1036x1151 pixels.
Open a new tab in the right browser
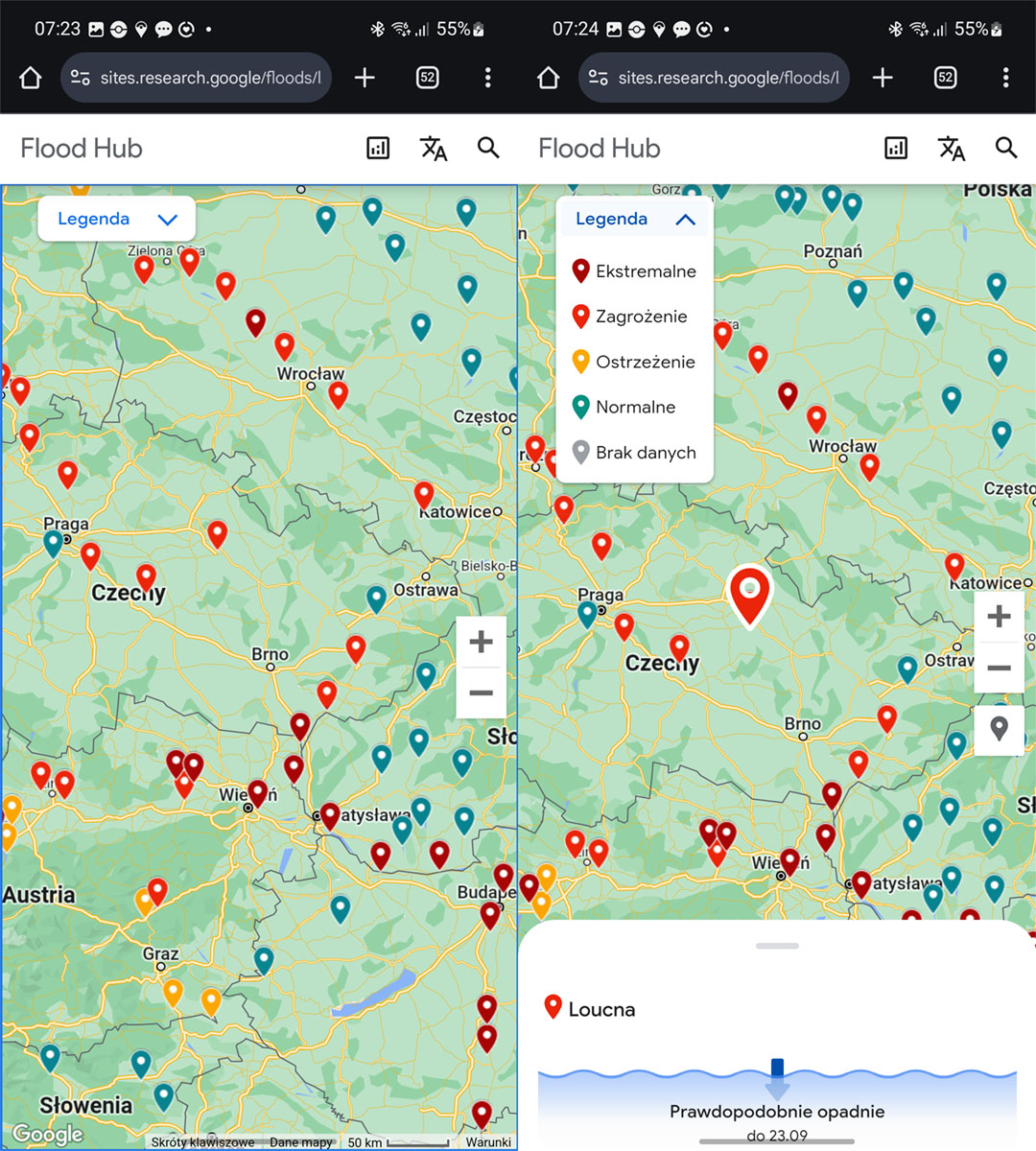point(883,78)
